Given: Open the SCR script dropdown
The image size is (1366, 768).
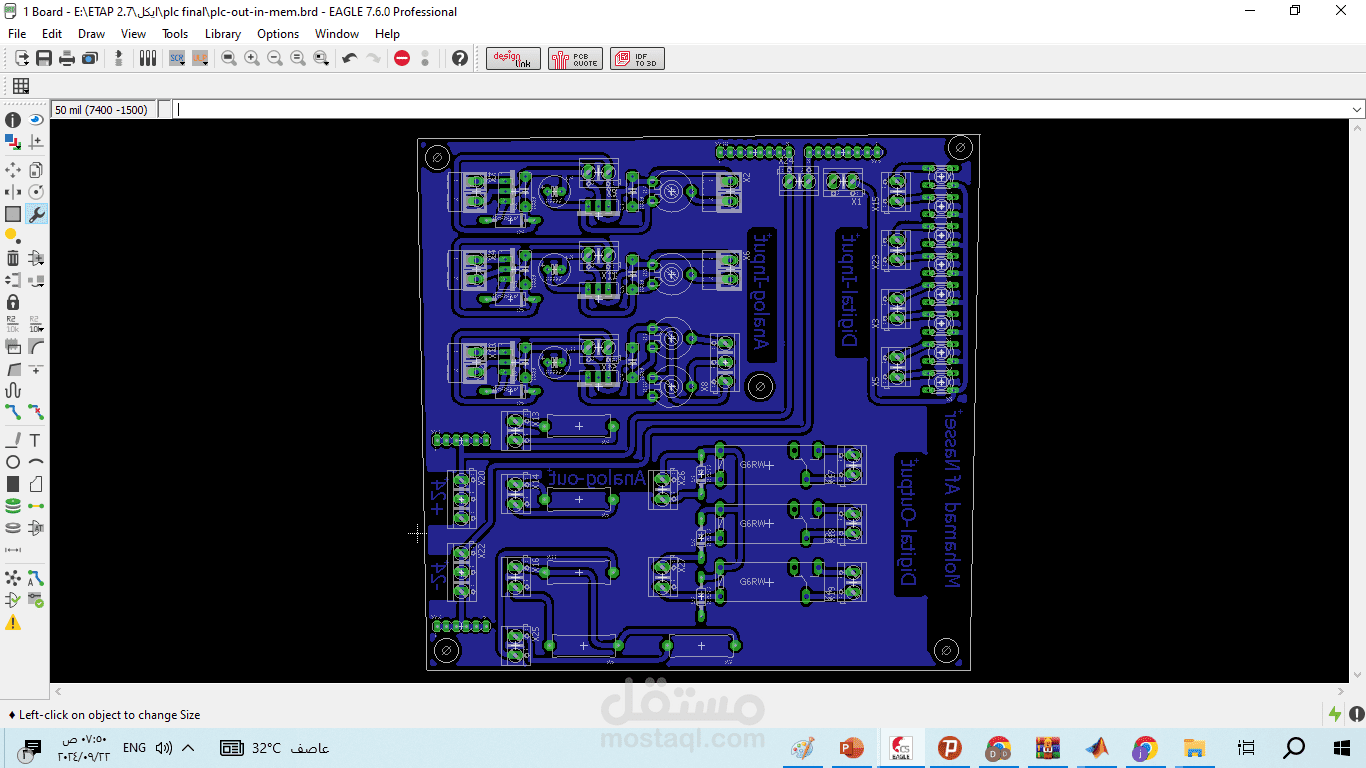Looking at the screenshot, I should (x=177, y=59).
